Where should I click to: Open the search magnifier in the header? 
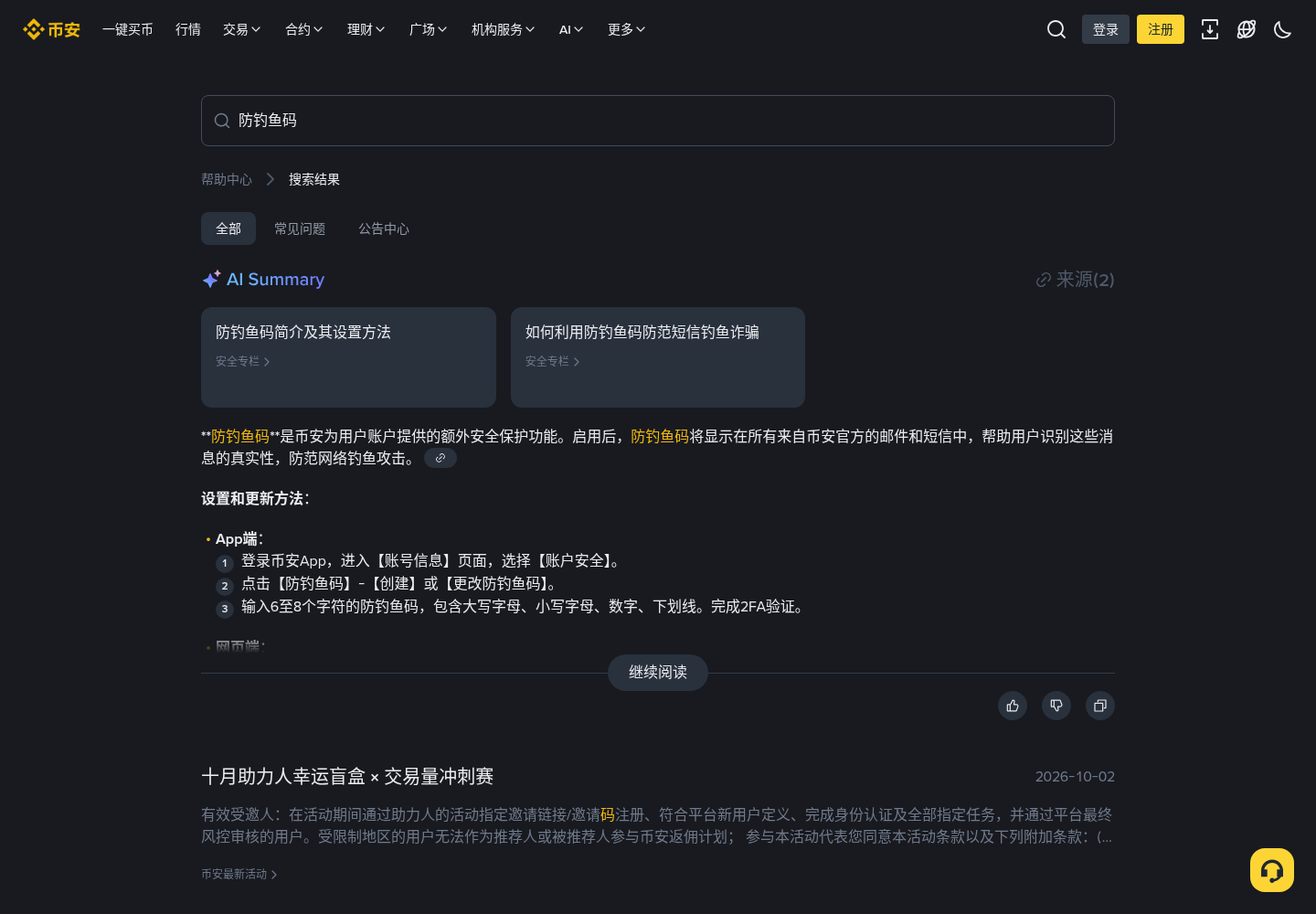point(1056,29)
